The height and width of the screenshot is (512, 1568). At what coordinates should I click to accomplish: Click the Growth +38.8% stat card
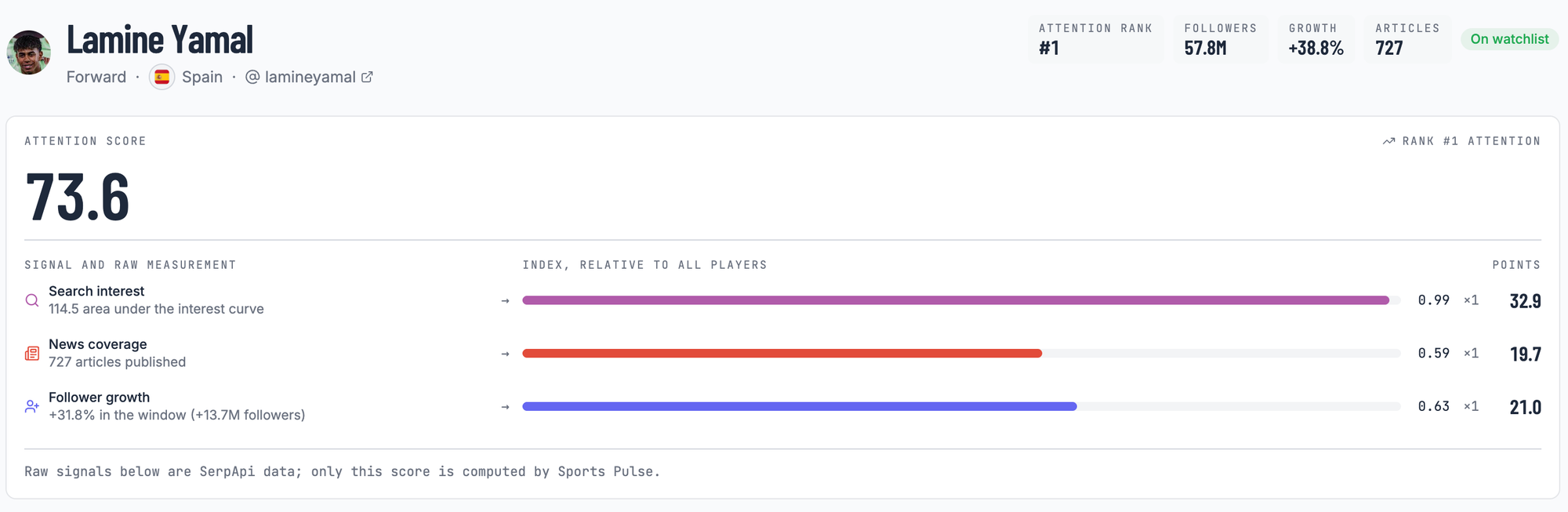tap(1316, 39)
